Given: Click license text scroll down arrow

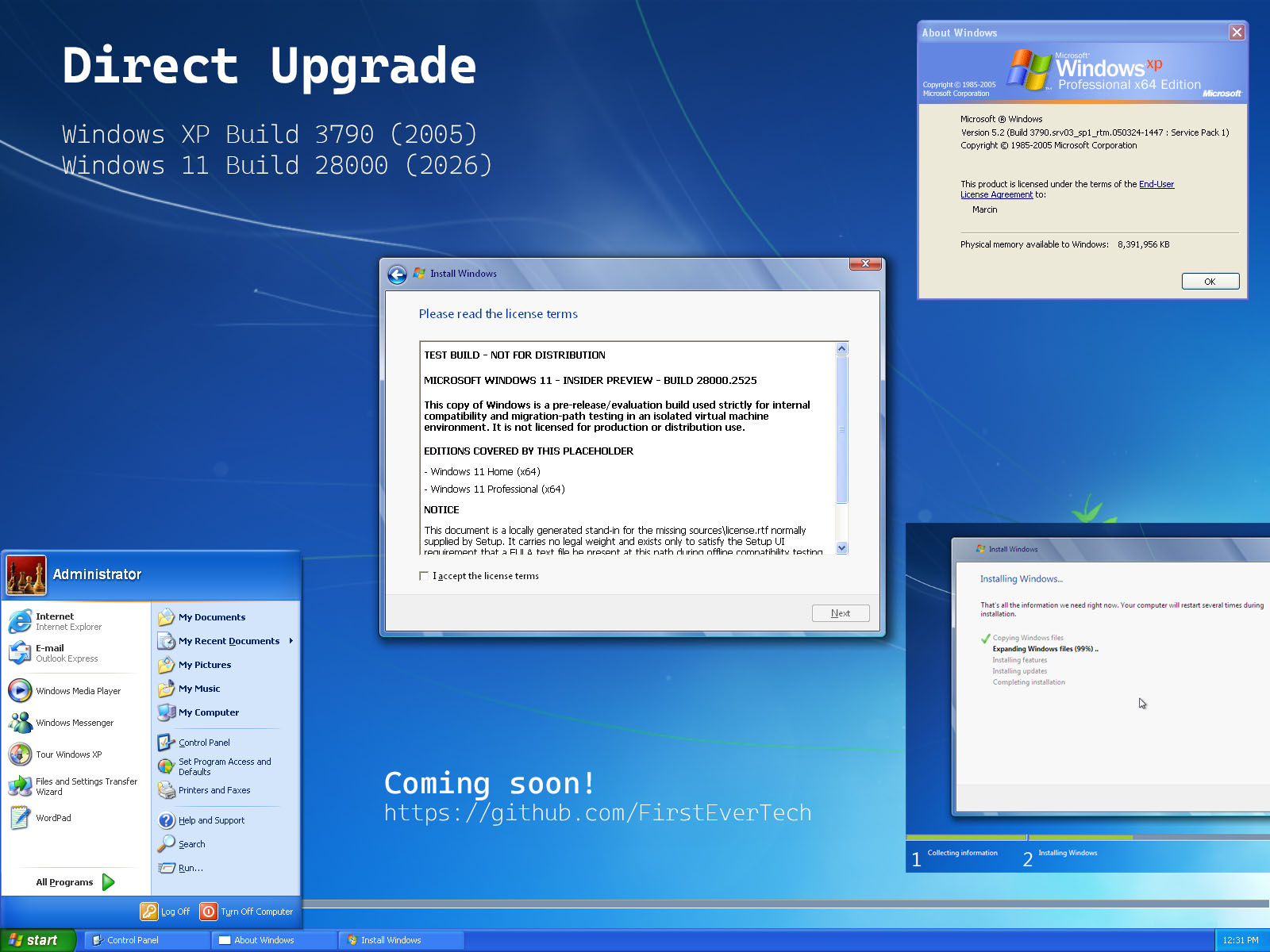Looking at the screenshot, I should pyautogui.click(x=842, y=548).
